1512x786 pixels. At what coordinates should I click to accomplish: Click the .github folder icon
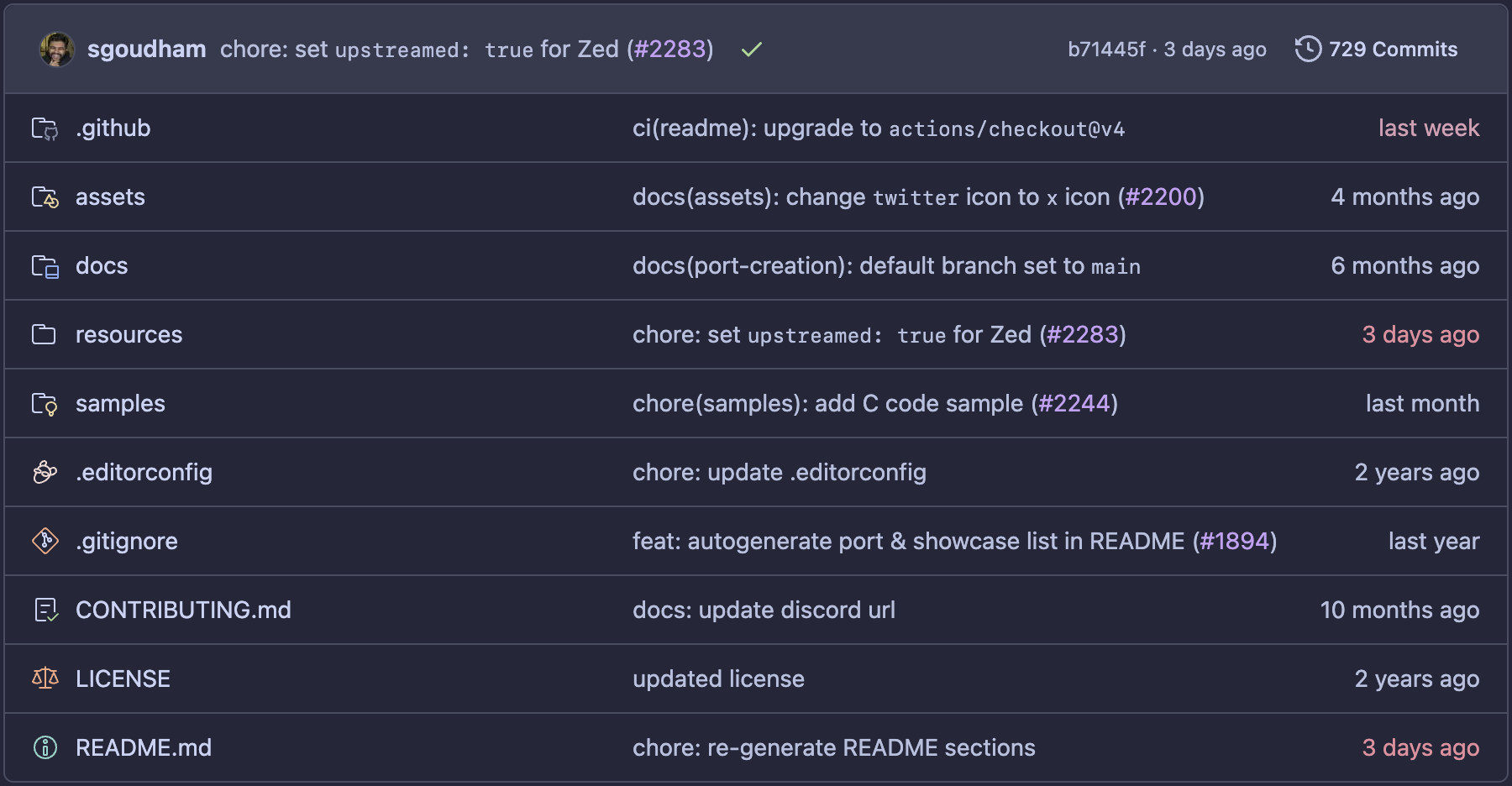(x=45, y=128)
